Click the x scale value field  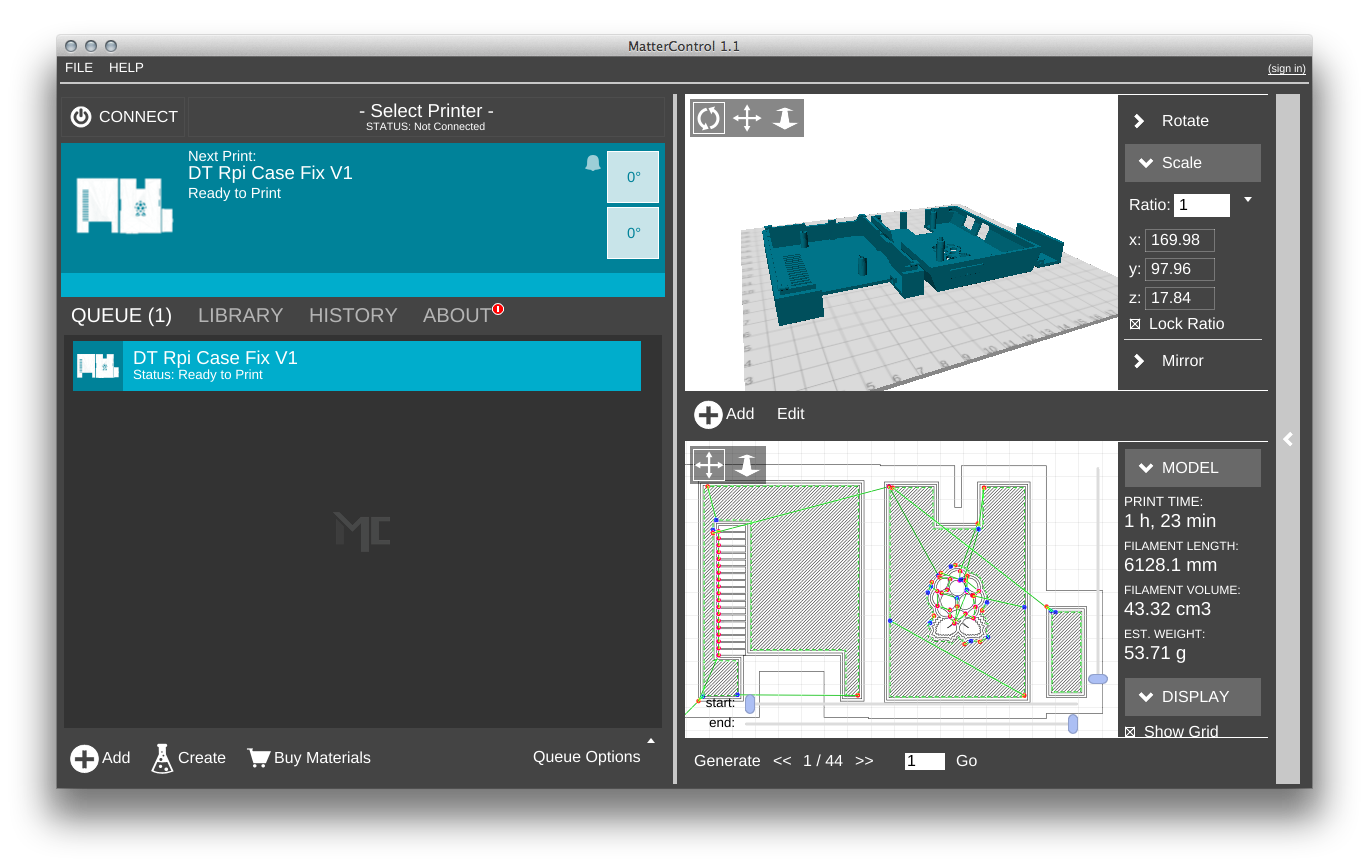[1180, 240]
